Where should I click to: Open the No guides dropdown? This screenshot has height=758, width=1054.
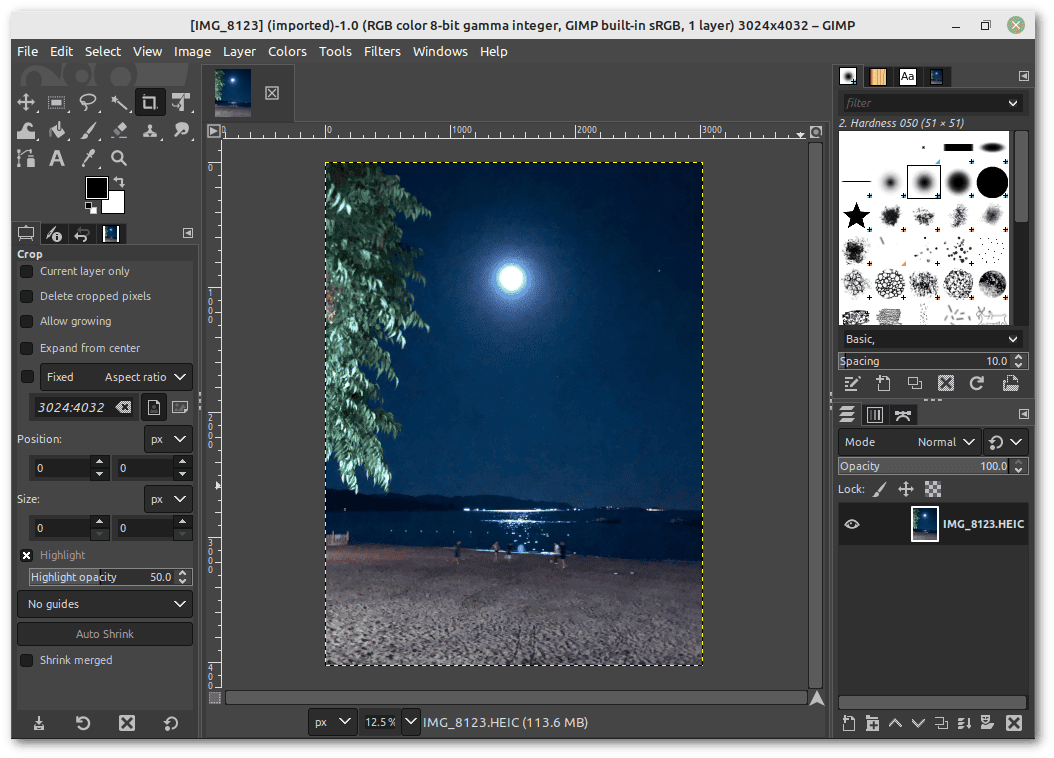point(105,604)
